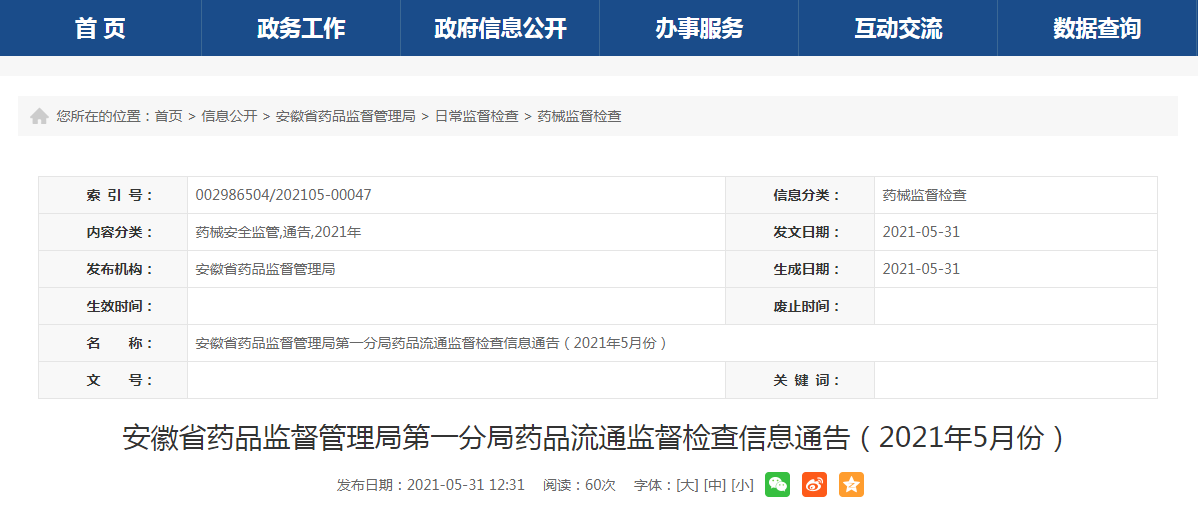Viewport: 1198px width, 508px height.
Task: Set font size to medium with [中]
Action: pos(714,485)
